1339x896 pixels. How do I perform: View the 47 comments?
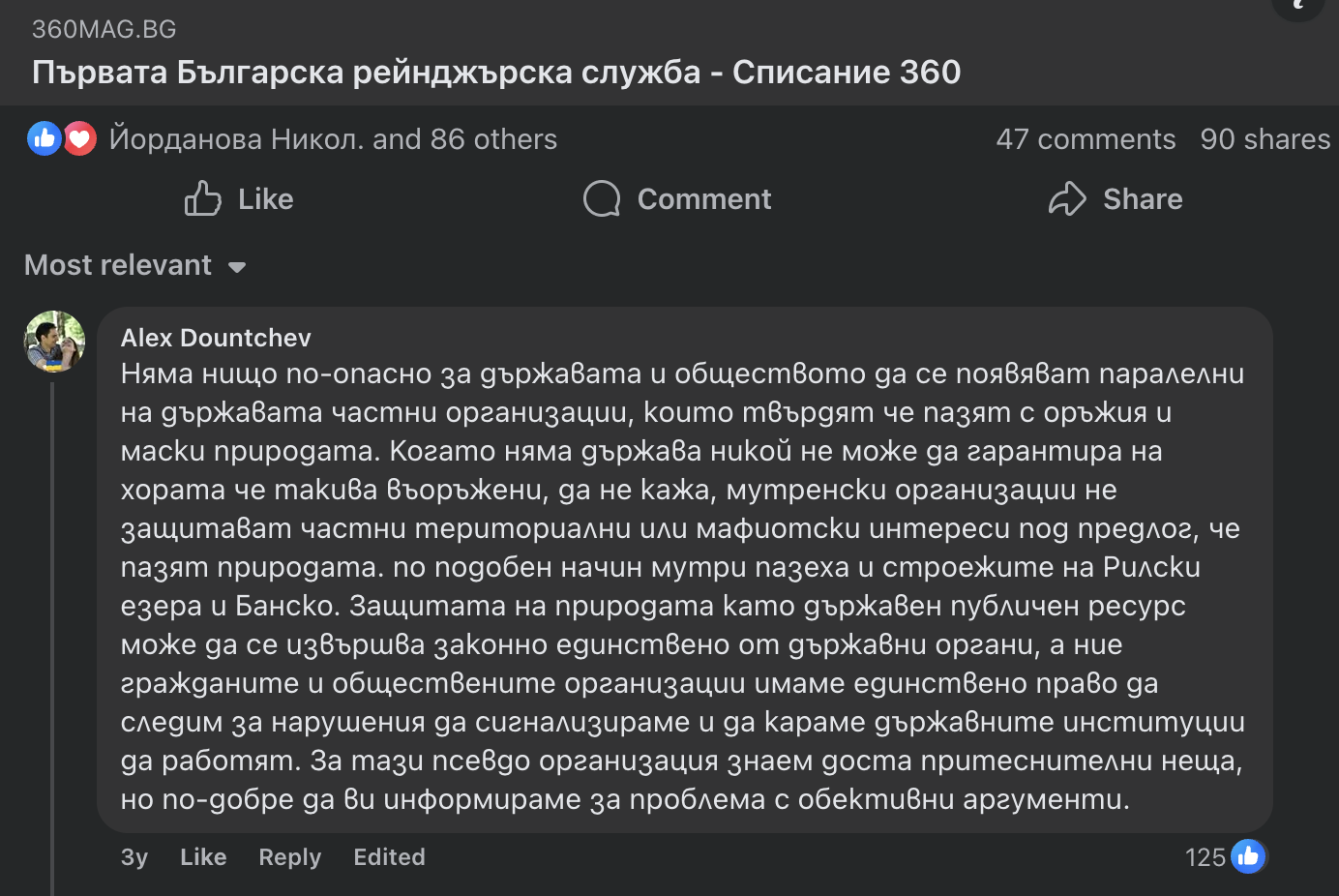pos(1086,139)
